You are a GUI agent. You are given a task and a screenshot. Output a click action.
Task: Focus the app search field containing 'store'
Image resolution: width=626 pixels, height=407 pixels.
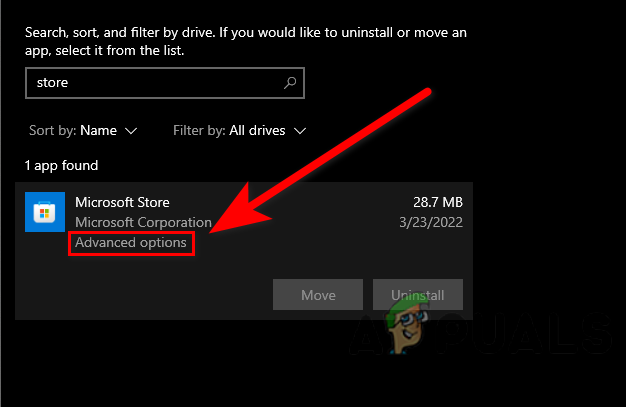pos(165,83)
